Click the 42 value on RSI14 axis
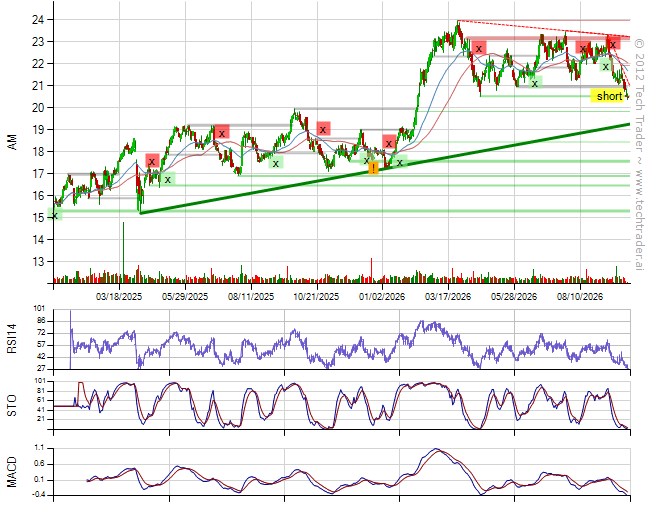This screenshot has height=514, width=657. click(41, 357)
